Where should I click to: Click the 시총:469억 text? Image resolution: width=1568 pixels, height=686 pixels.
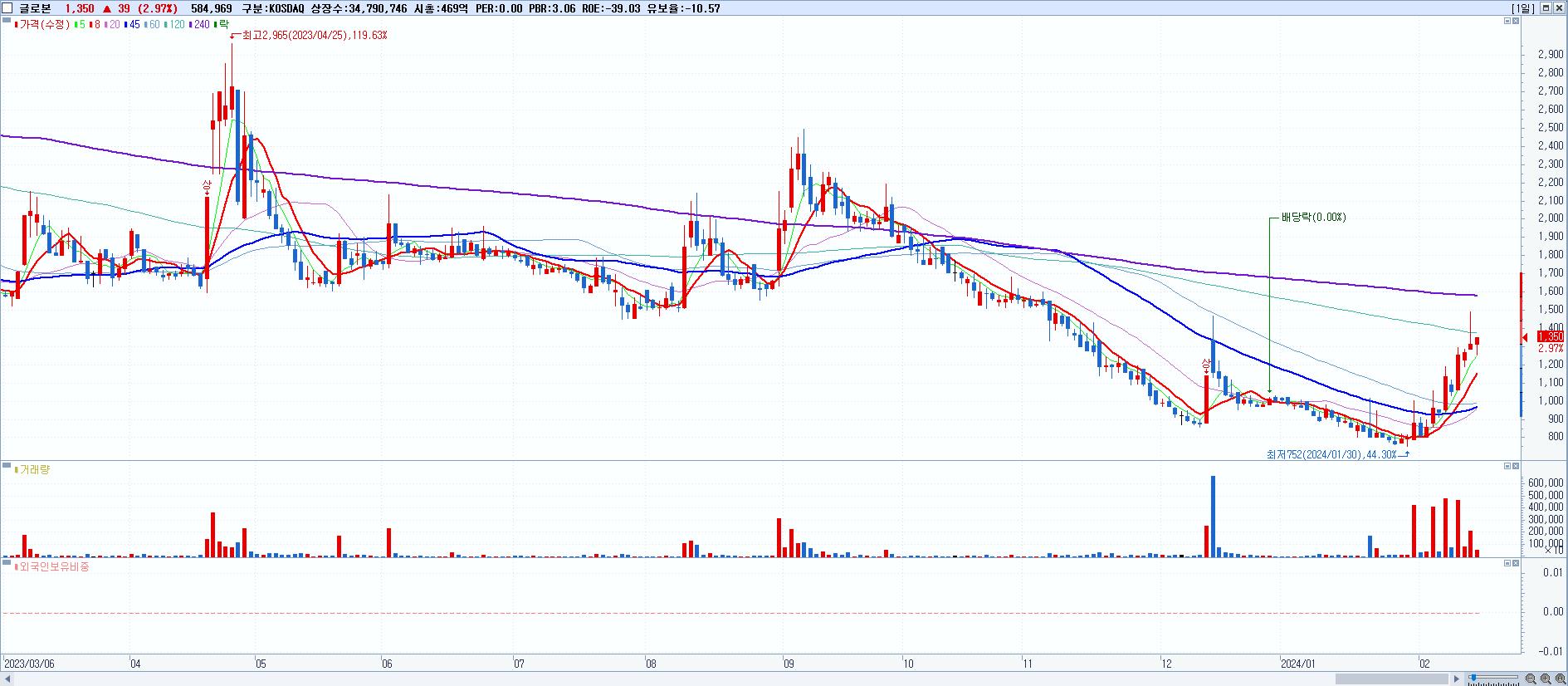coord(441,8)
